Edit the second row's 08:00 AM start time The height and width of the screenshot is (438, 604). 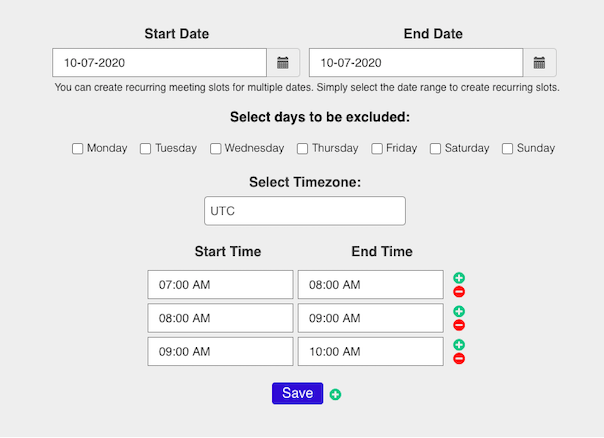220,318
